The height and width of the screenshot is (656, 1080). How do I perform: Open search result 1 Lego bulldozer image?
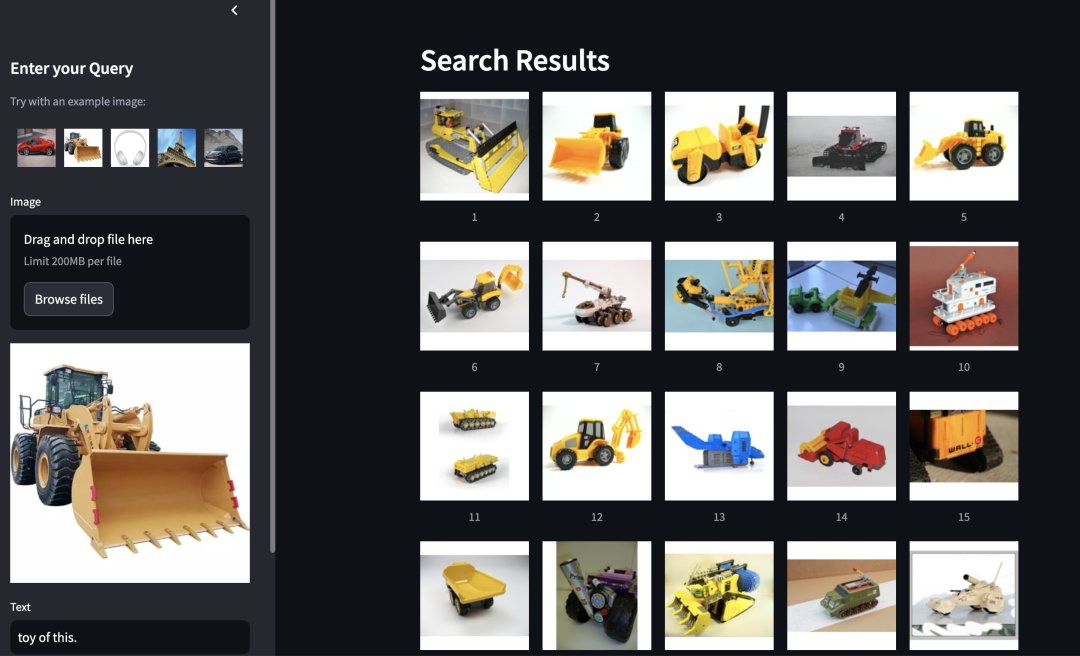click(475, 146)
